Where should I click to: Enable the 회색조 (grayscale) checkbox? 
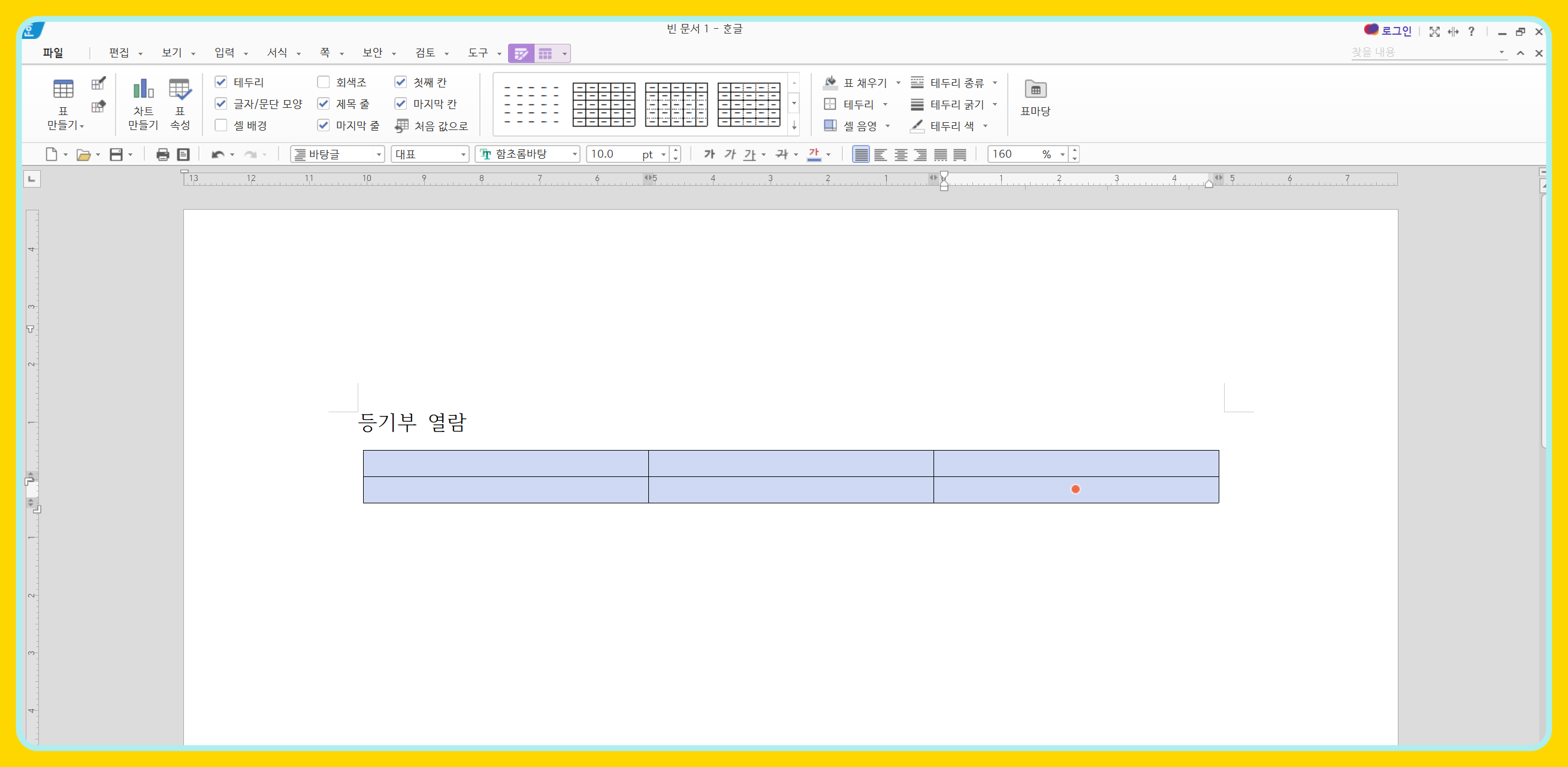(324, 82)
